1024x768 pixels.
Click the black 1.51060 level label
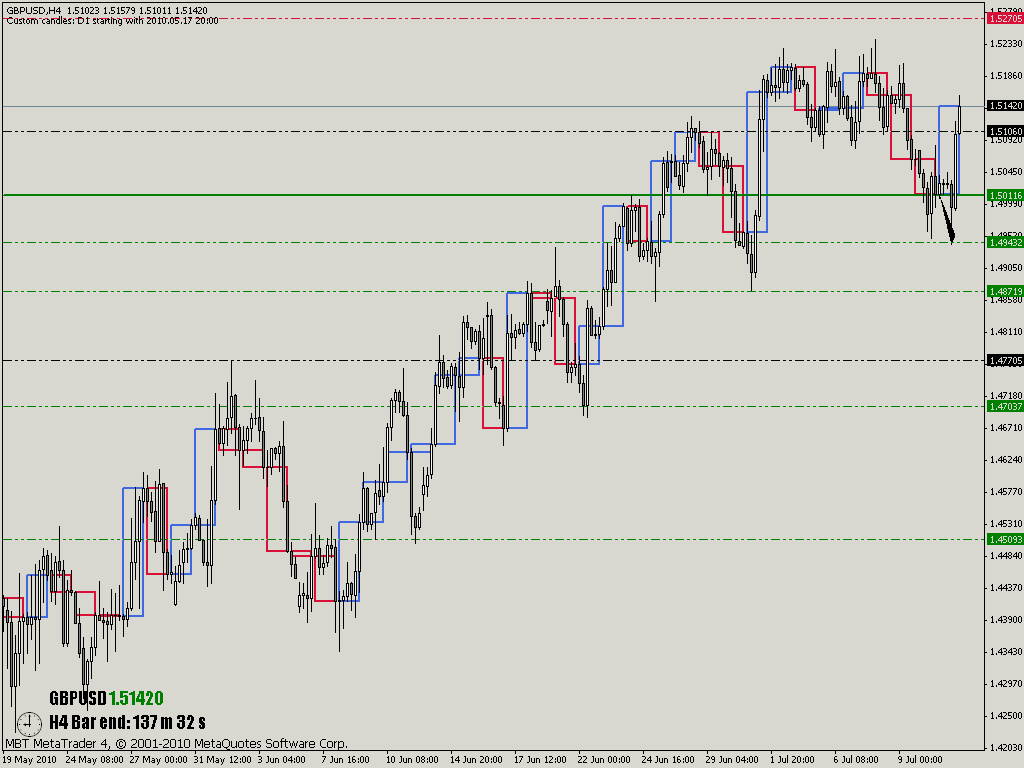pyautogui.click(x=1006, y=131)
